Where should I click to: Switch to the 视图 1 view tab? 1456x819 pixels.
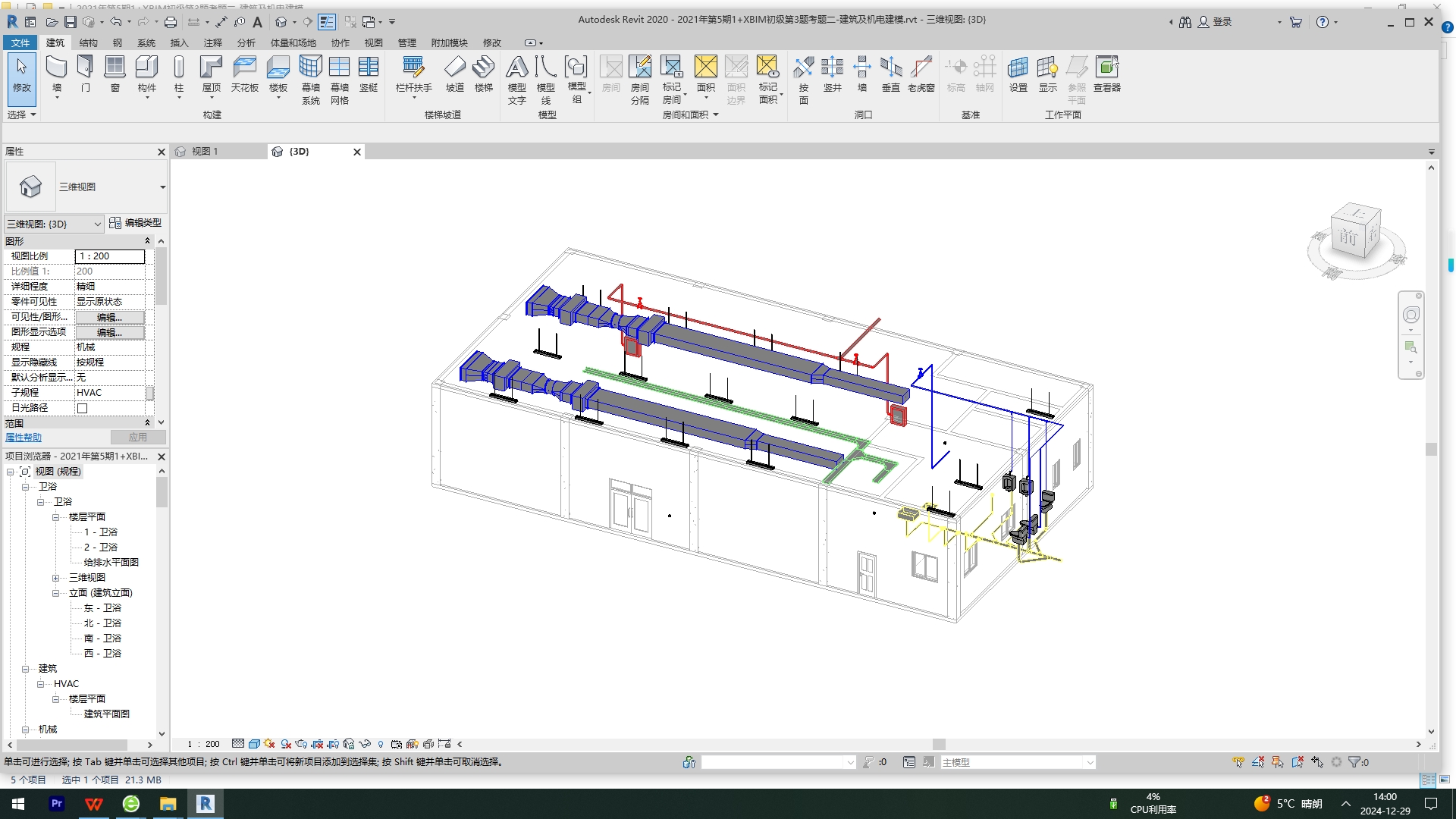click(x=204, y=152)
